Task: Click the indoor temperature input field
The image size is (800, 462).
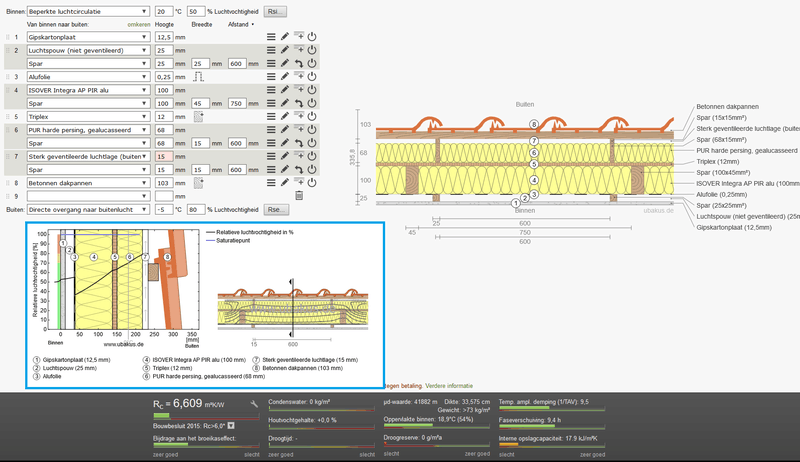Action: [x=164, y=11]
